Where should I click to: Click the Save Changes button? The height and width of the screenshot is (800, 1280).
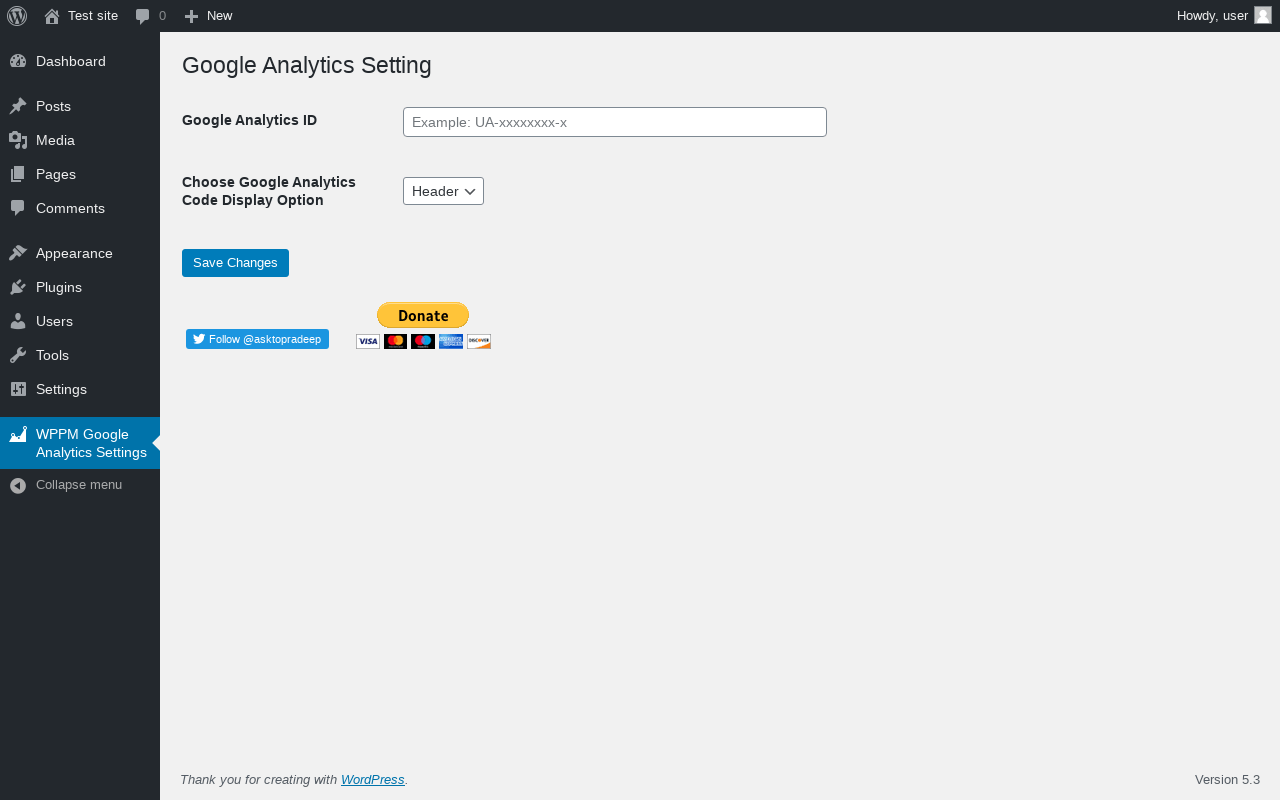tap(235, 263)
